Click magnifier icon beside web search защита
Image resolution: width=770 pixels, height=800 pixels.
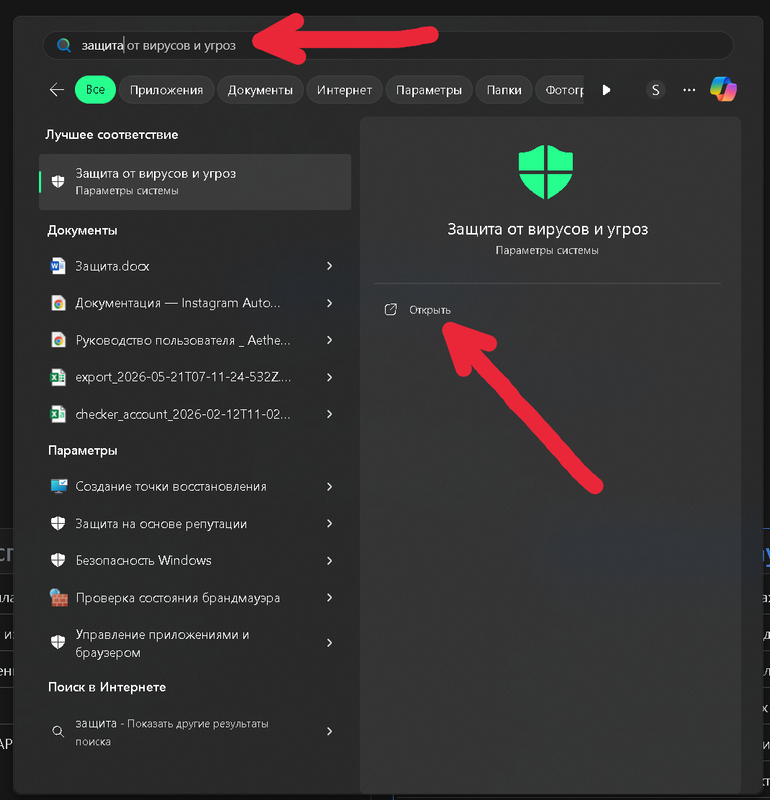pos(58,732)
